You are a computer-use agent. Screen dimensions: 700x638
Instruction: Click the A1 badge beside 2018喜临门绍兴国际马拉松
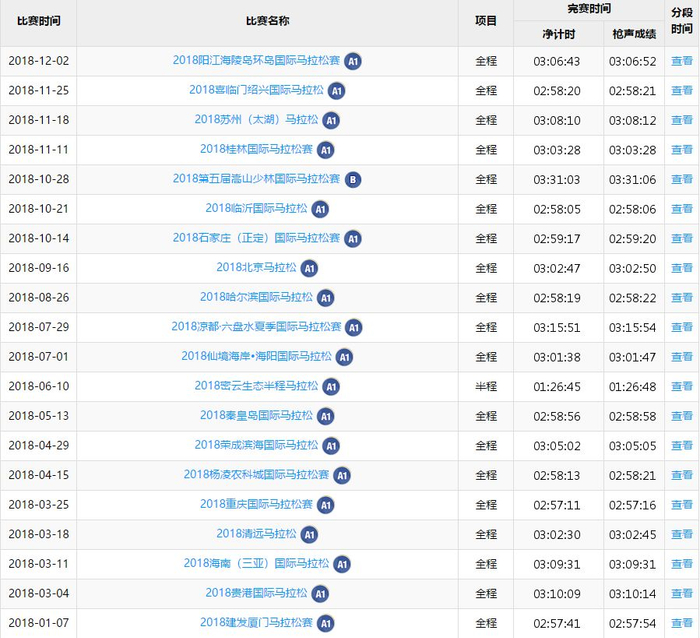coord(336,91)
